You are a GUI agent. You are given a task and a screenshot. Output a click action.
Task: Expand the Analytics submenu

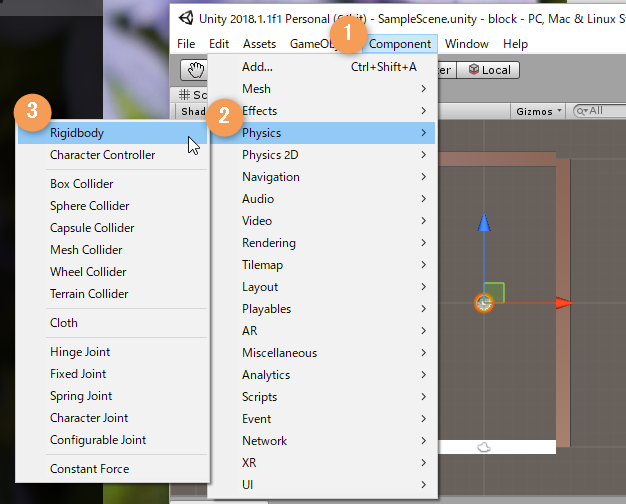323,375
